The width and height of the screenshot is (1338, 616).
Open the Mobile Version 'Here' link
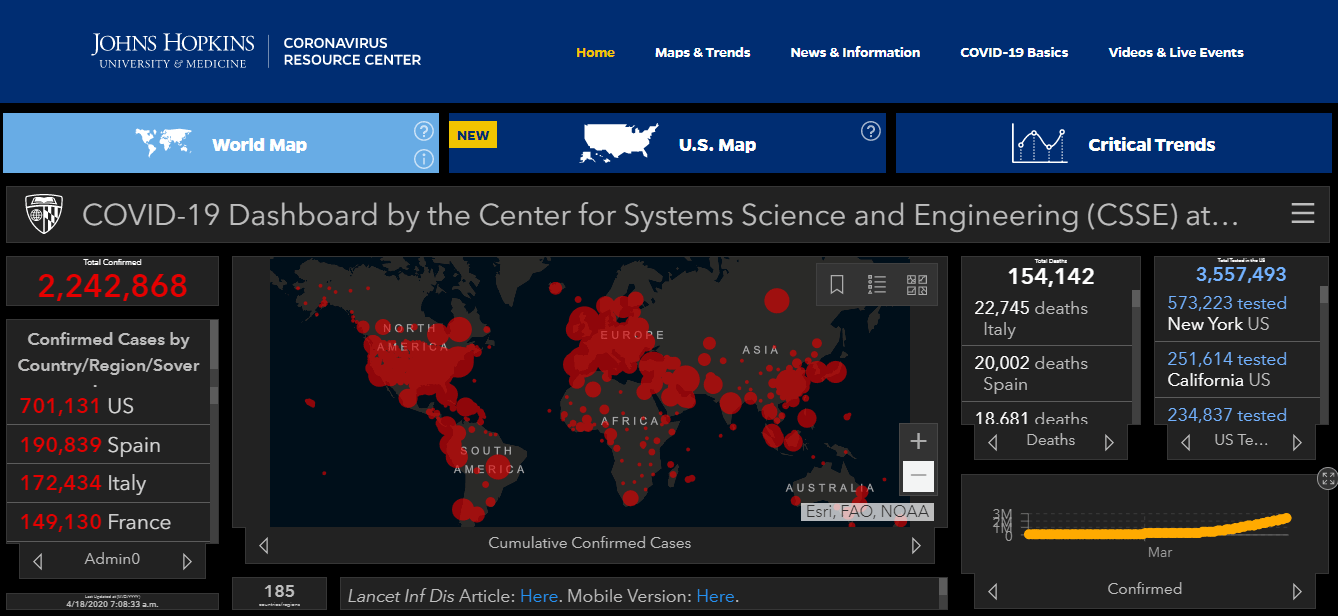(x=715, y=596)
